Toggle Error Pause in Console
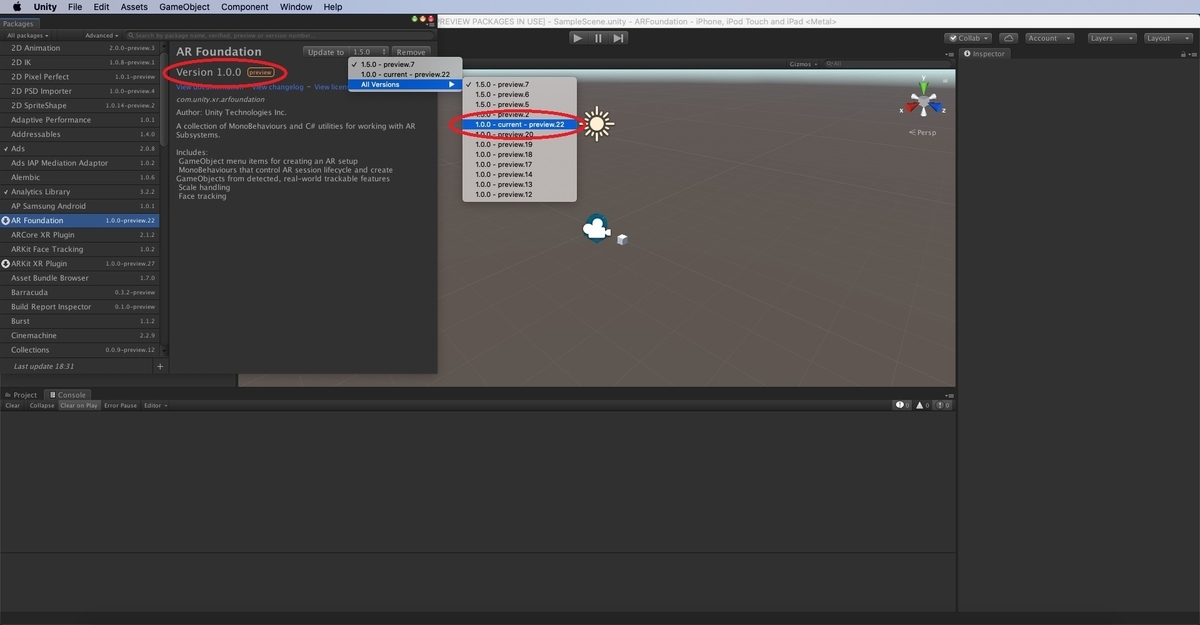This screenshot has height=625, width=1200. point(121,405)
